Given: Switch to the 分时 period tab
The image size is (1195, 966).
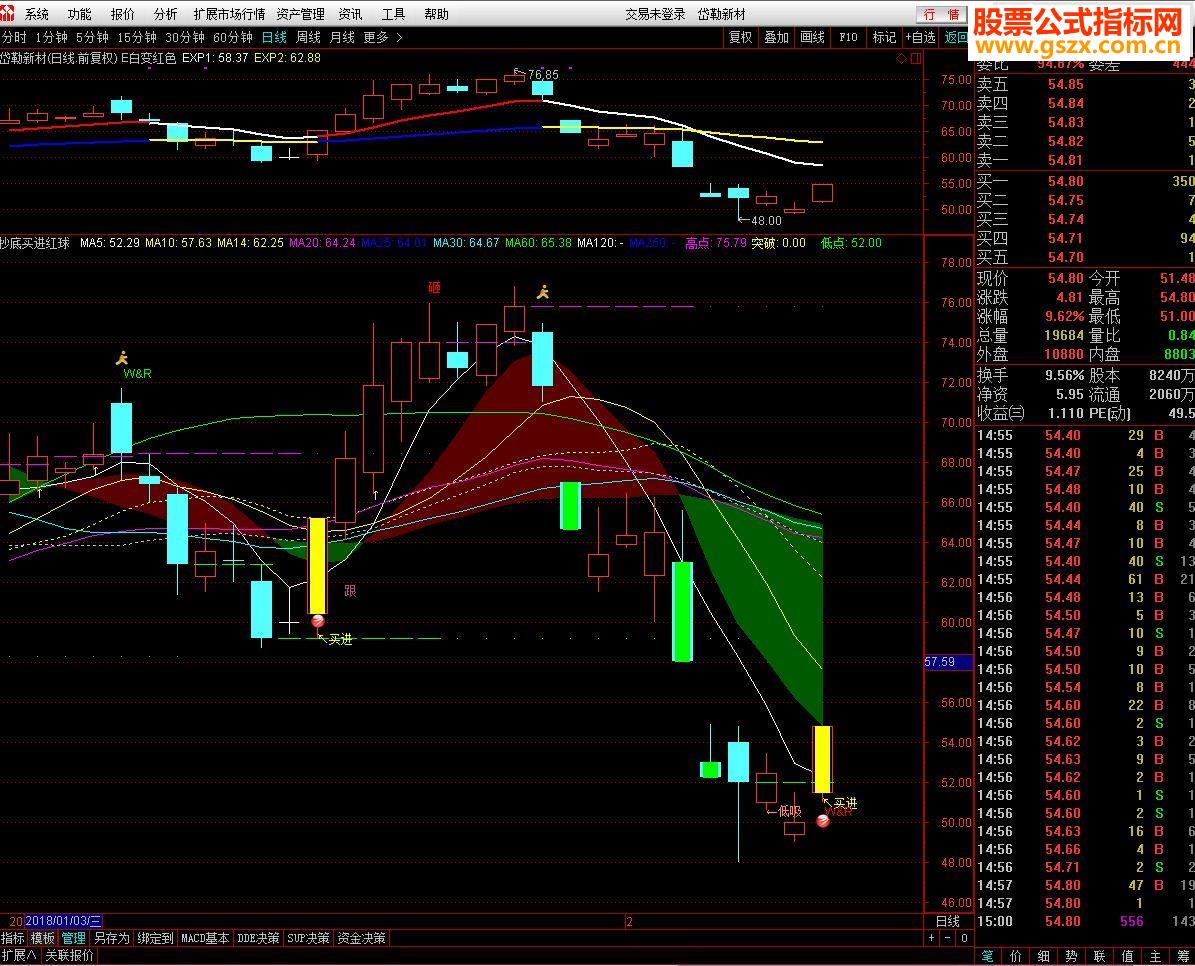Looking at the screenshot, I should tap(14, 37).
